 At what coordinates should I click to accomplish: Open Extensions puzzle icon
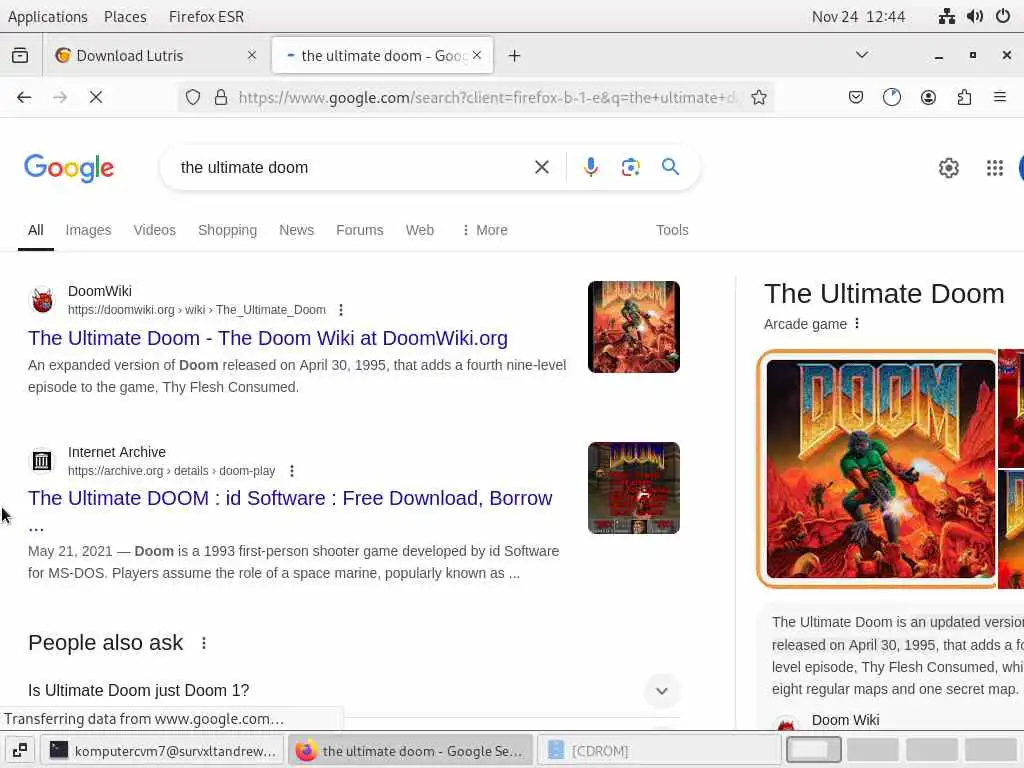click(964, 97)
